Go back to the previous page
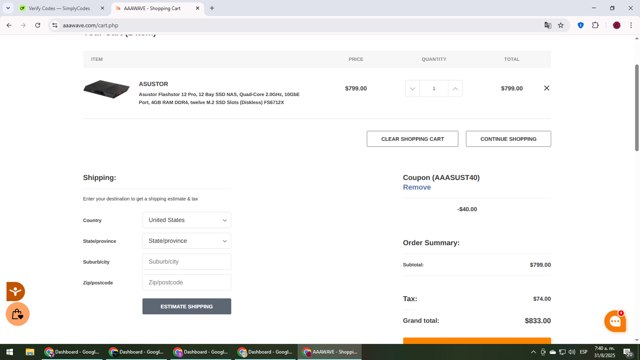Viewport: 640px width, 360px height. [x=9, y=25]
